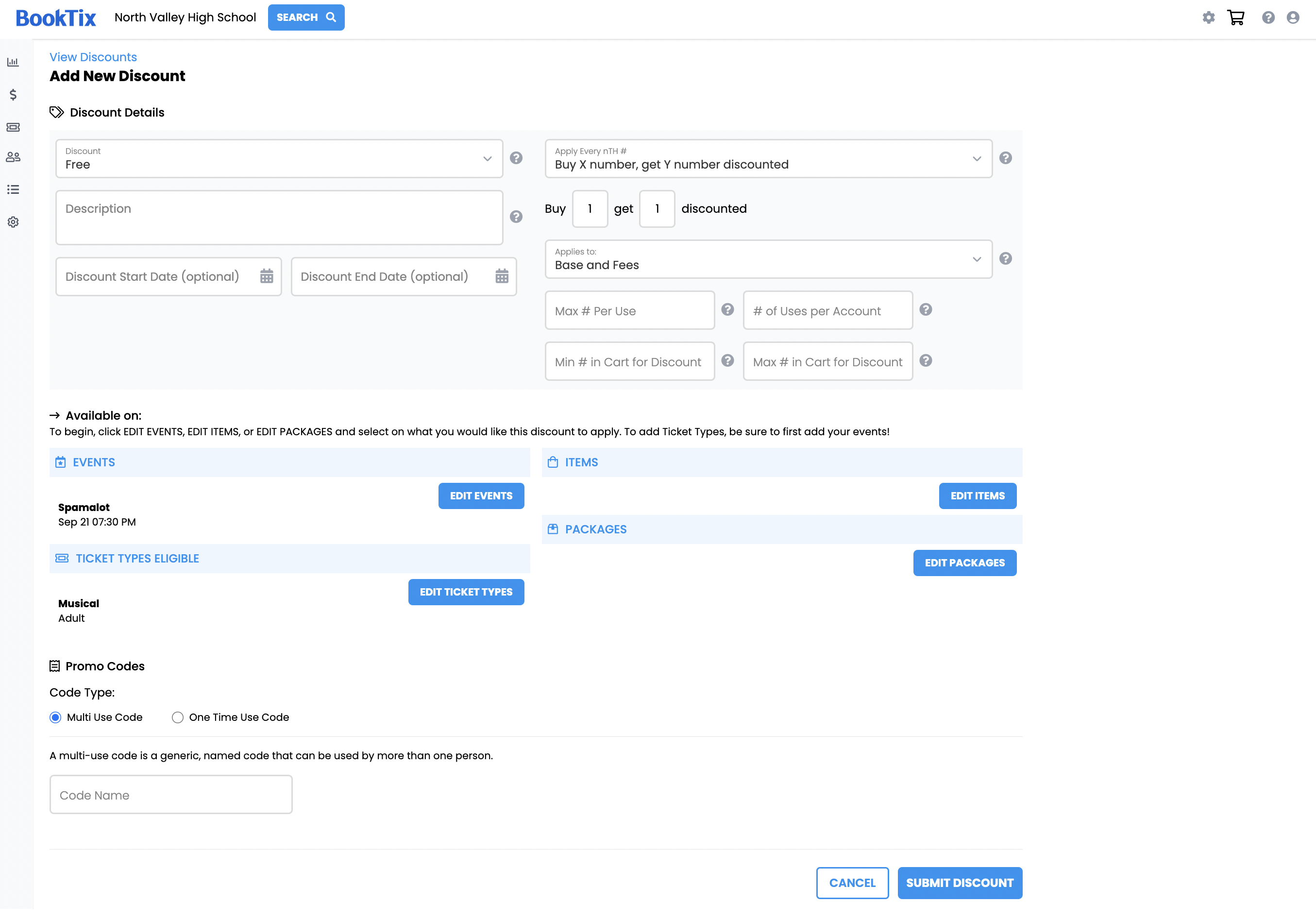Click the Adult ticket type text
Viewport: 1316px width, 920px height.
71,618
